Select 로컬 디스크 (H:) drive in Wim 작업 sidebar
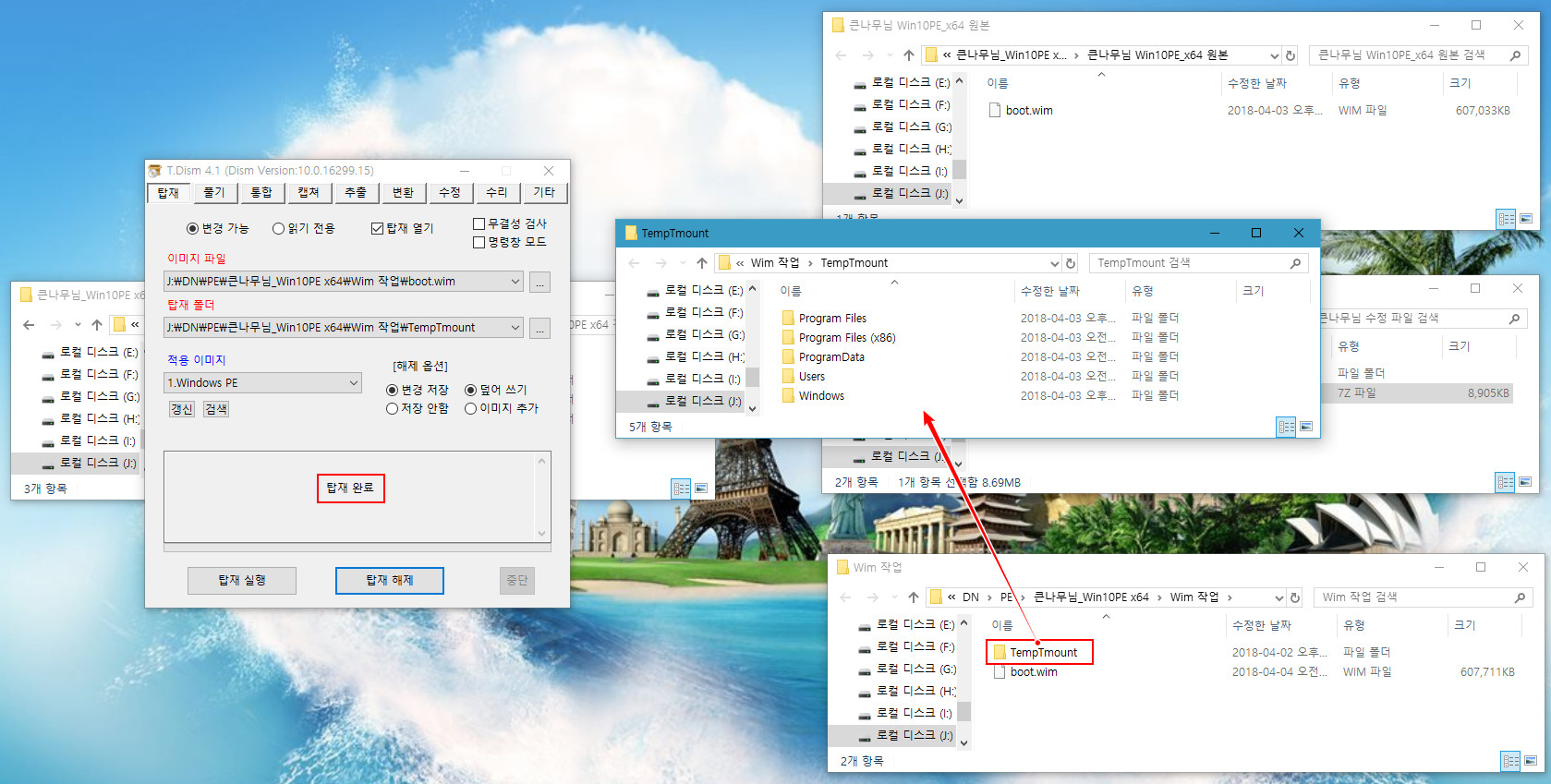Screen dimensions: 1551x784 click(915, 691)
